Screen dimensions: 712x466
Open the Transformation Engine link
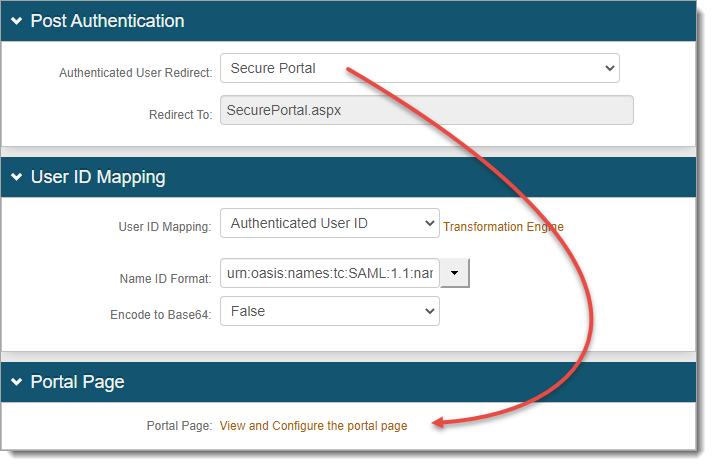pos(503,227)
